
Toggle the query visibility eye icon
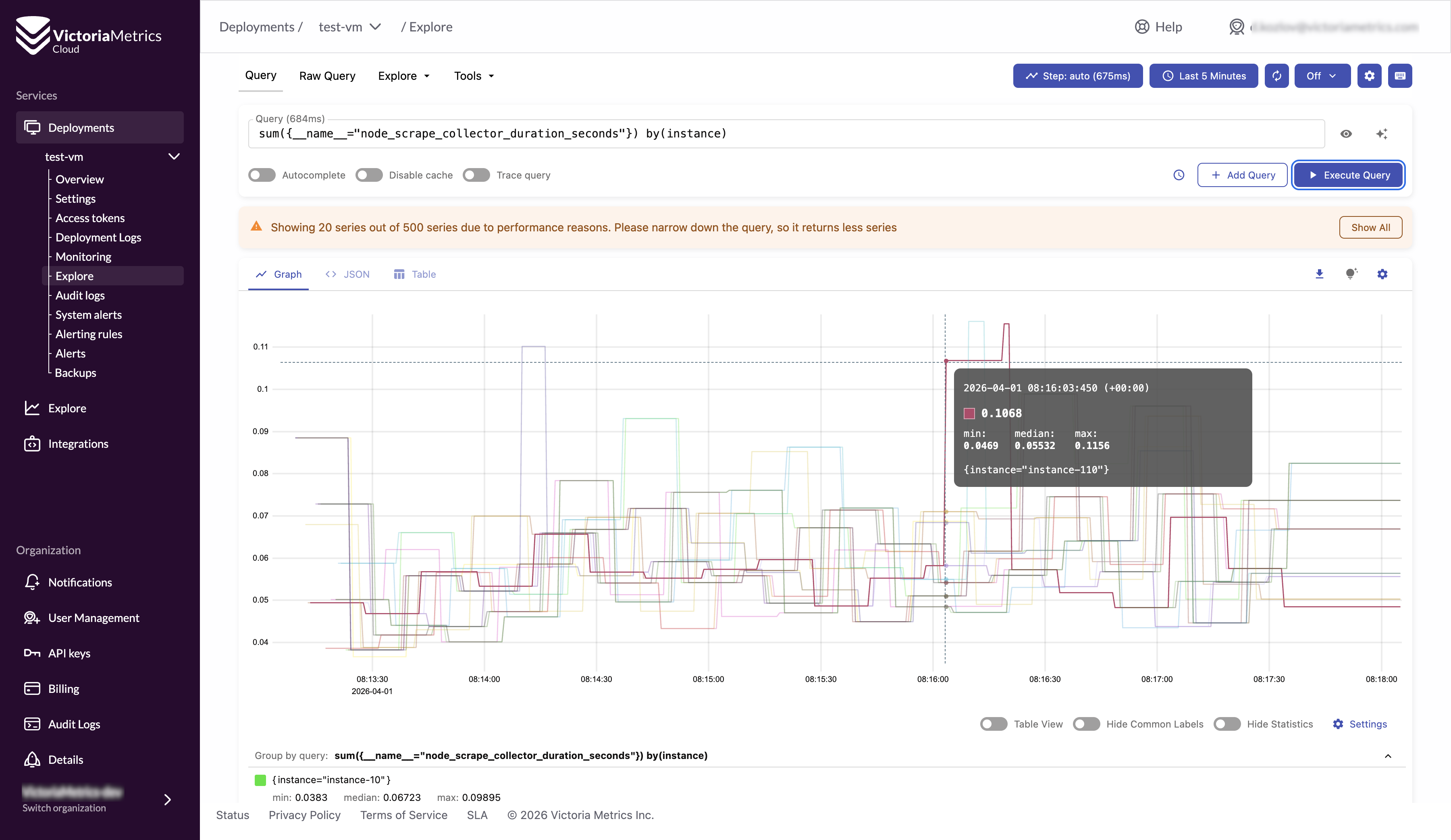pos(1346,133)
